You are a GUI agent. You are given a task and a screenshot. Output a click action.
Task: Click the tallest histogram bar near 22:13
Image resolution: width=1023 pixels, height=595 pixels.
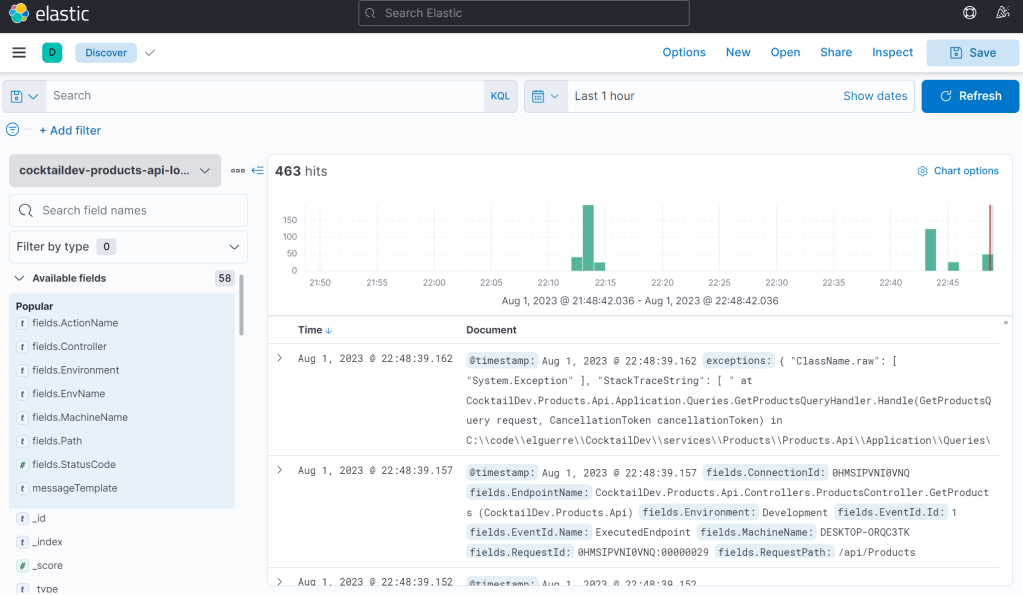[x=588, y=238]
